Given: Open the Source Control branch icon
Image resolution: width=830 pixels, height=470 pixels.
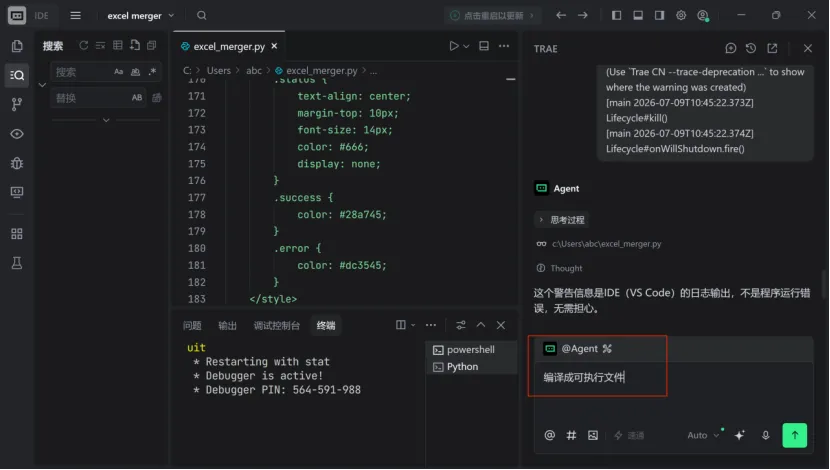Looking at the screenshot, I should coord(17,104).
